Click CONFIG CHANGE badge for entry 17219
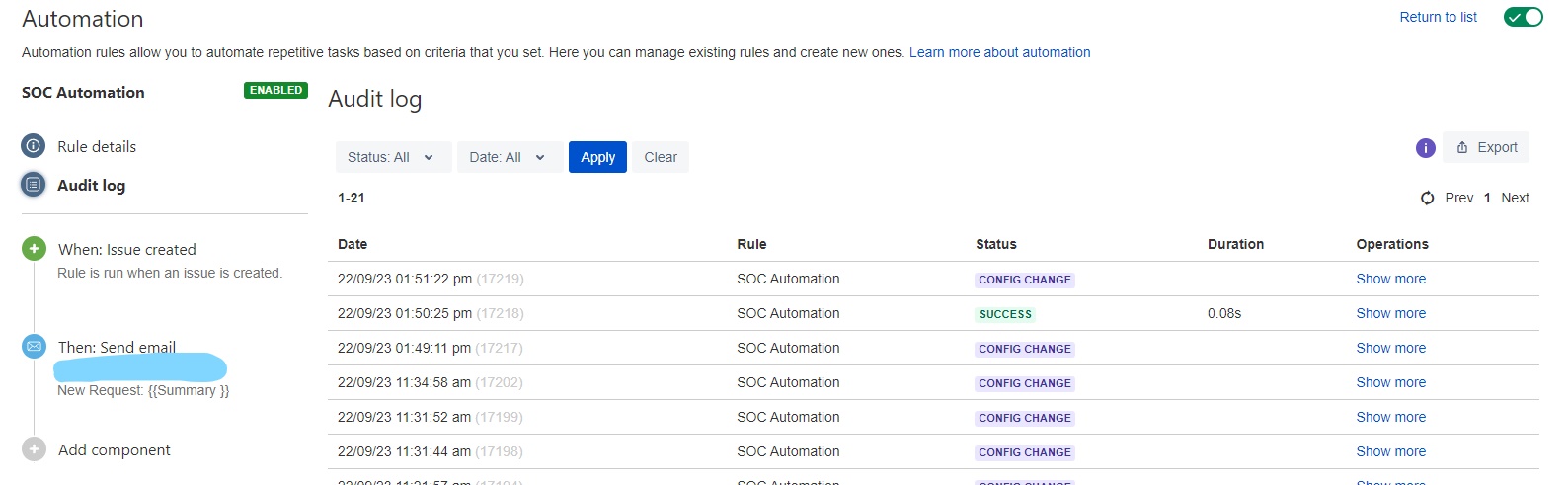Screen dimensions: 1568x485 tap(1025, 280)
